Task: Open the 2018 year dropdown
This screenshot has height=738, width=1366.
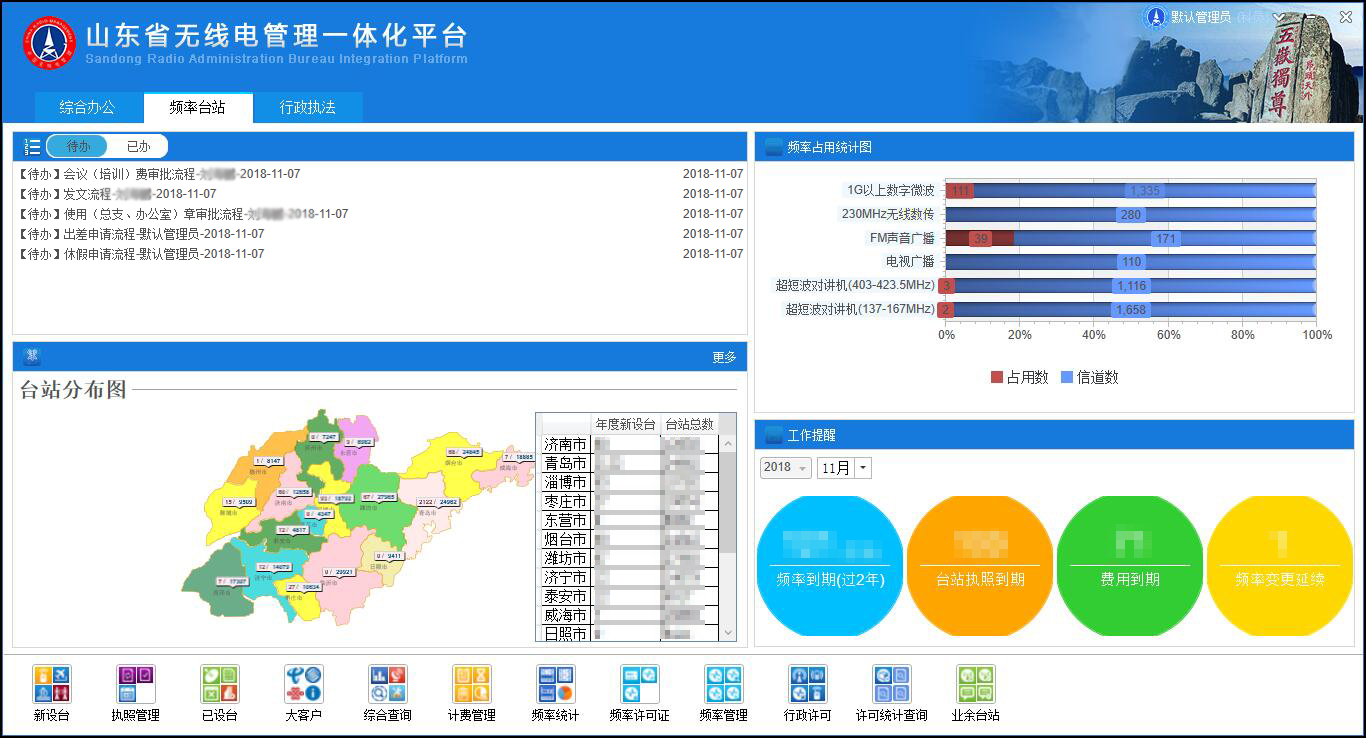Action: point(785,468)
